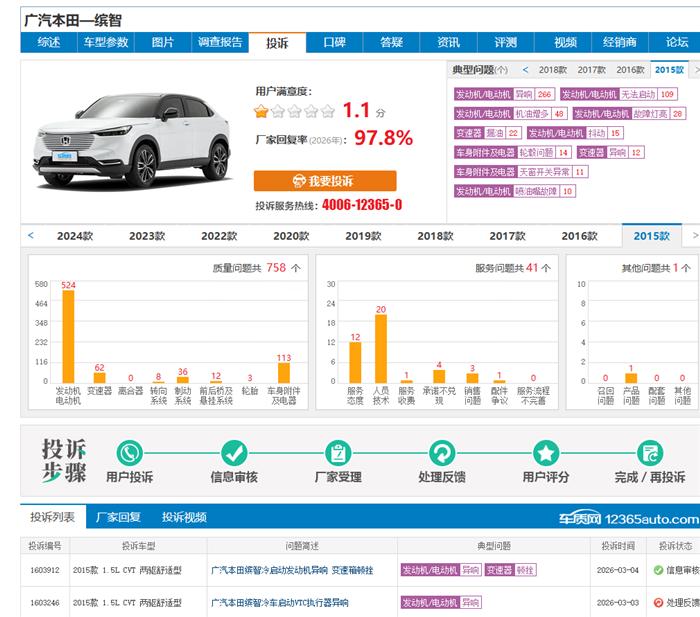Click the 处理反馈 refresh step icon
700x617 pixels.
tap(442, 452)
